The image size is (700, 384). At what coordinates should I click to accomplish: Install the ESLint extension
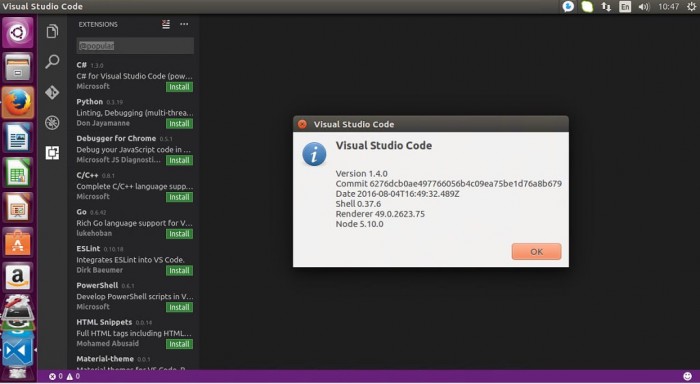click(179, 271)
